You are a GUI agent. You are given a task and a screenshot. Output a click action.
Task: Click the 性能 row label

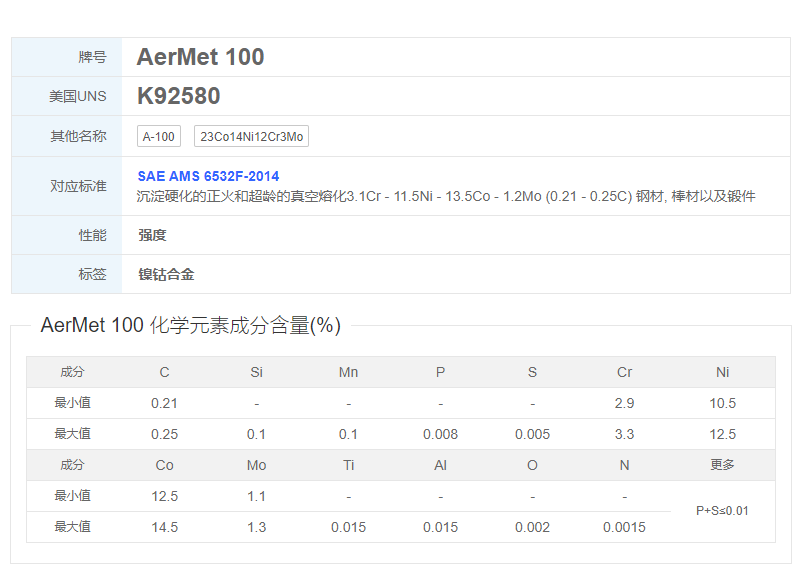coord(92,235)
